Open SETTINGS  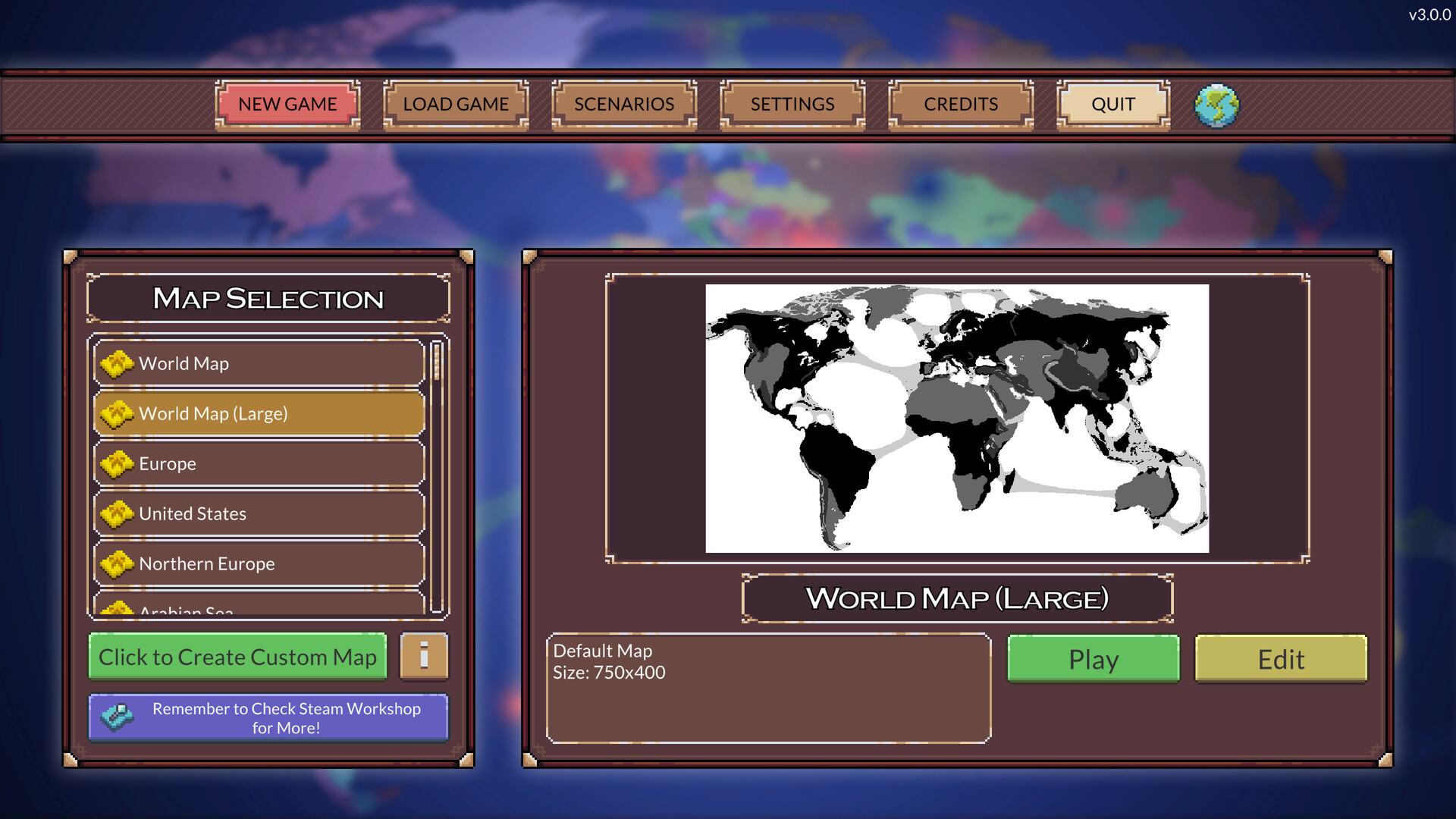click(x=792, y=104)
